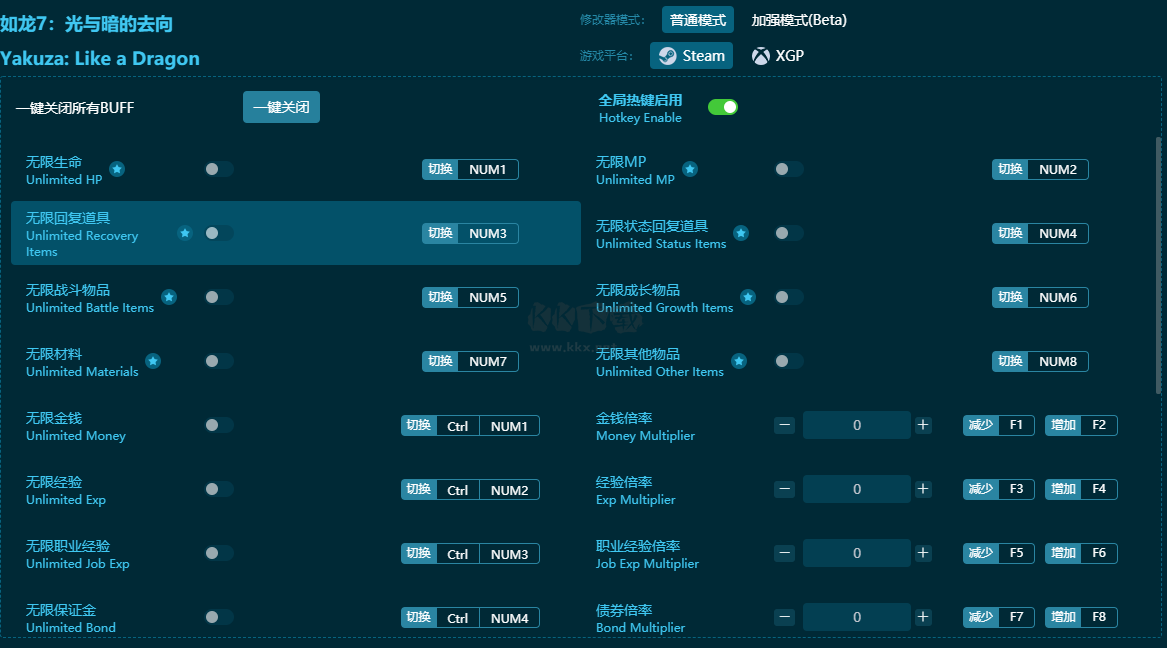Click the Exp Multiplier value field

[x=857, y=489]
